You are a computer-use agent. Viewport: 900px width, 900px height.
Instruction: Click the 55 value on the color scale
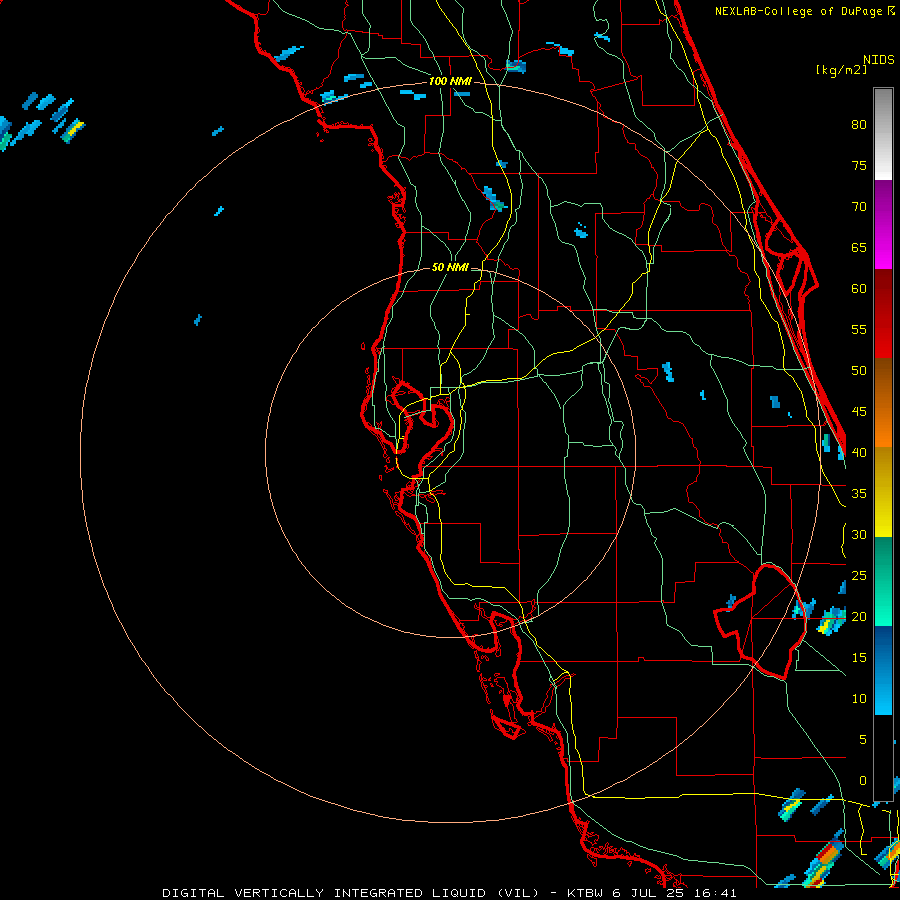(x=859, y=329)
